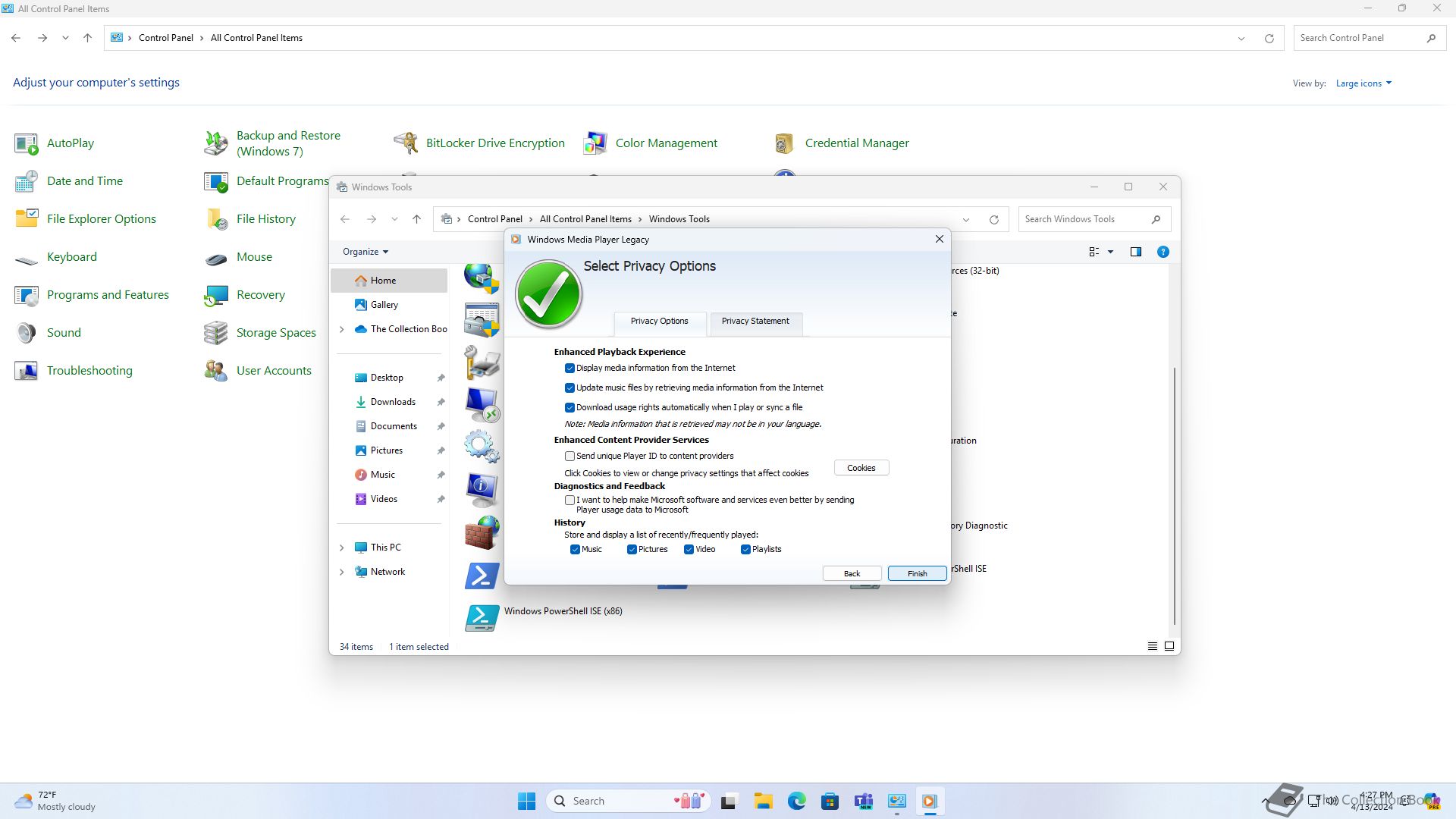Open Date and Time settings
This screenshot has width=1456, height=819.
[68, 181]
